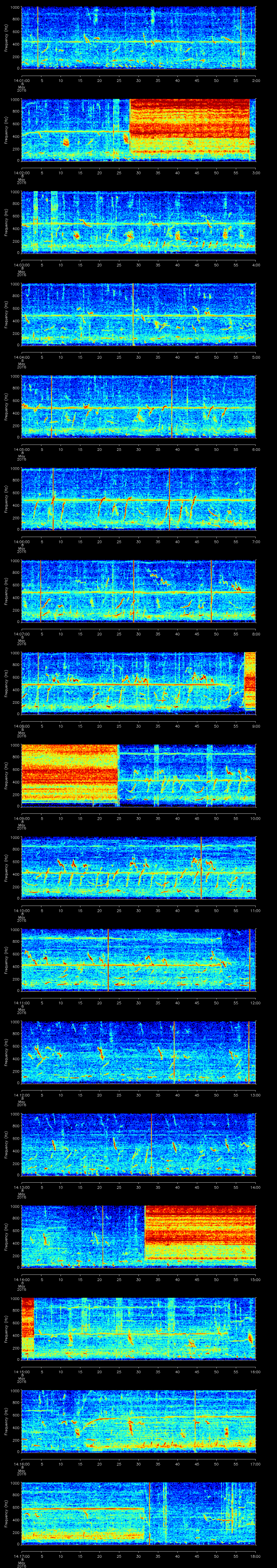Select the '14:16:00' start time label

coord(21,1464)
